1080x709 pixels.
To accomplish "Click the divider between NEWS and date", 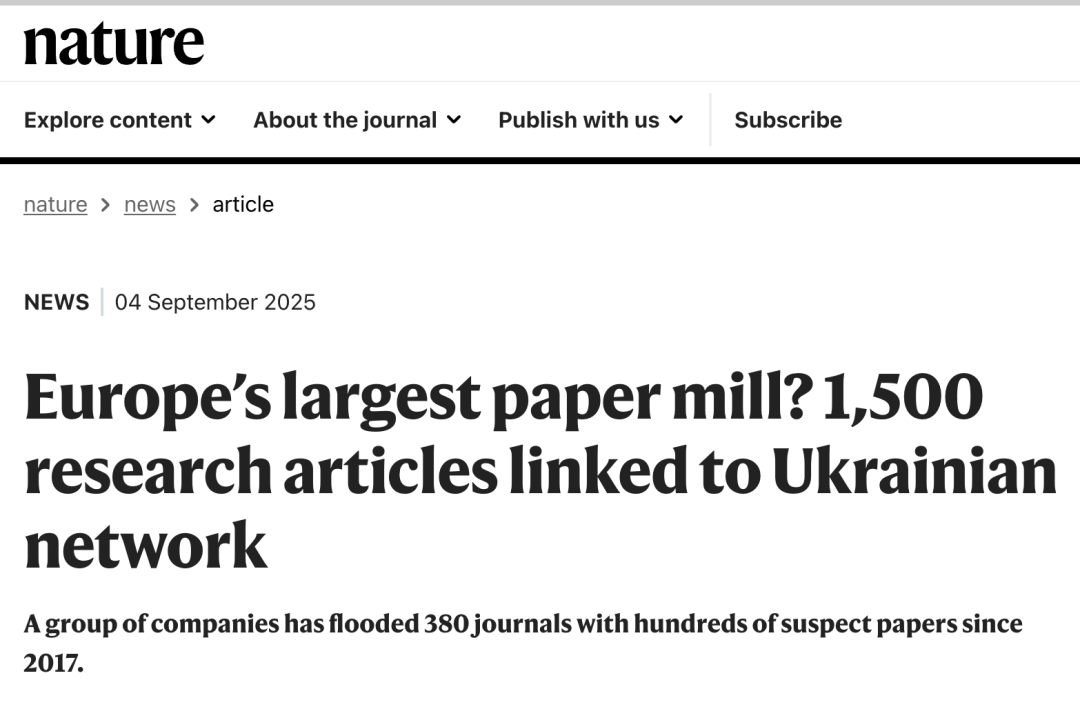I will (x=102, y=302).
